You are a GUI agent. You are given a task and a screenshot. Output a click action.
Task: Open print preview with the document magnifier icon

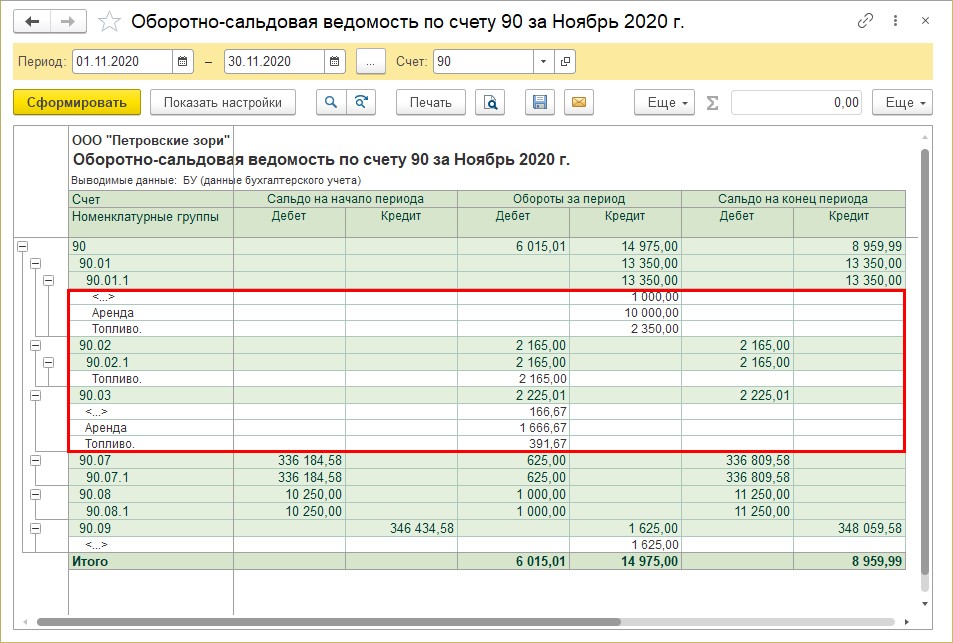point(491,102)
